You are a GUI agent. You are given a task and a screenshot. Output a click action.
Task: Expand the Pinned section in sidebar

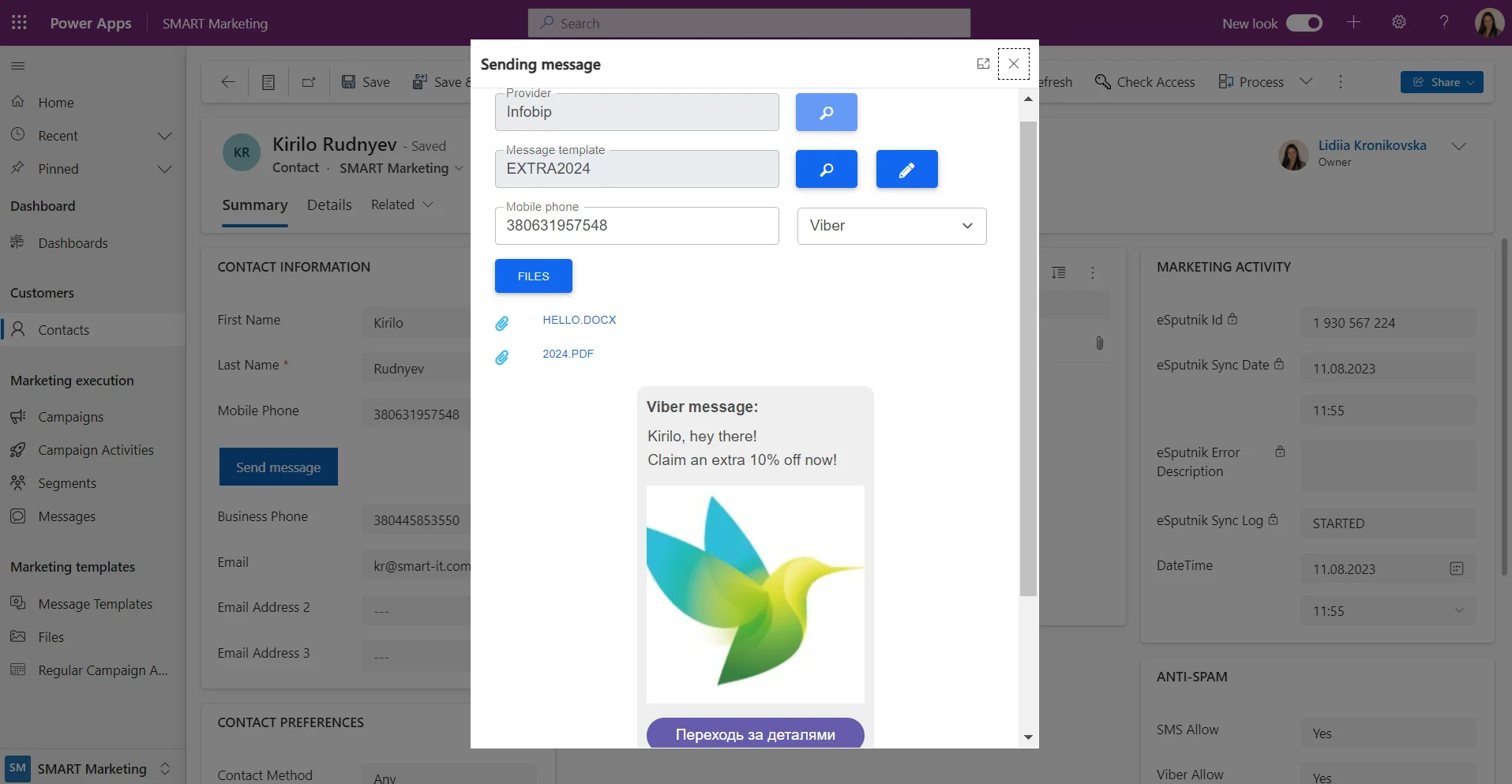(164, 169)
